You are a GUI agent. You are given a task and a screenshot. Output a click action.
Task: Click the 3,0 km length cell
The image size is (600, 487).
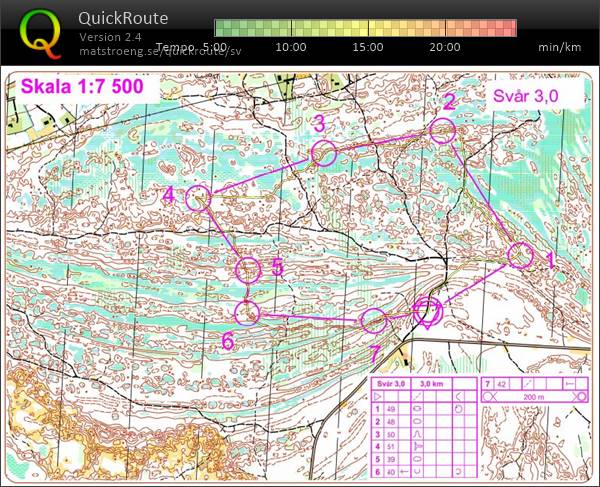coord(431,384)
